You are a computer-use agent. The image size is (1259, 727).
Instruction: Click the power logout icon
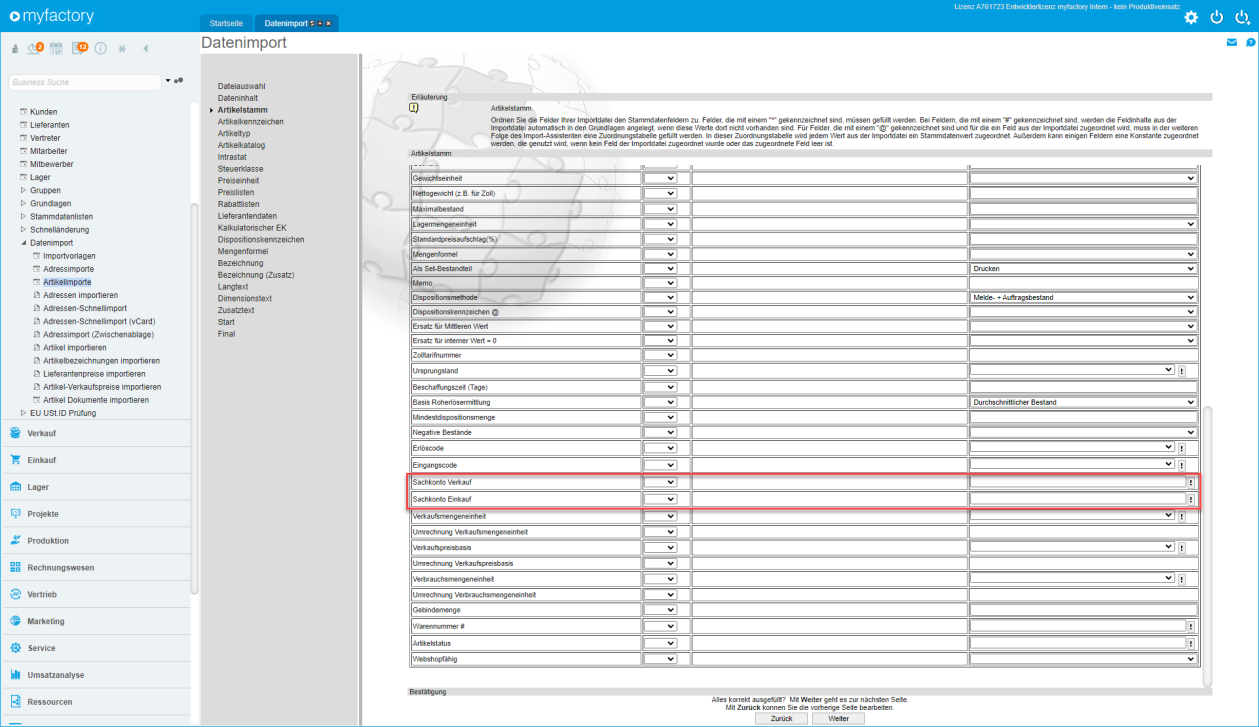(x=1216, y=18)
